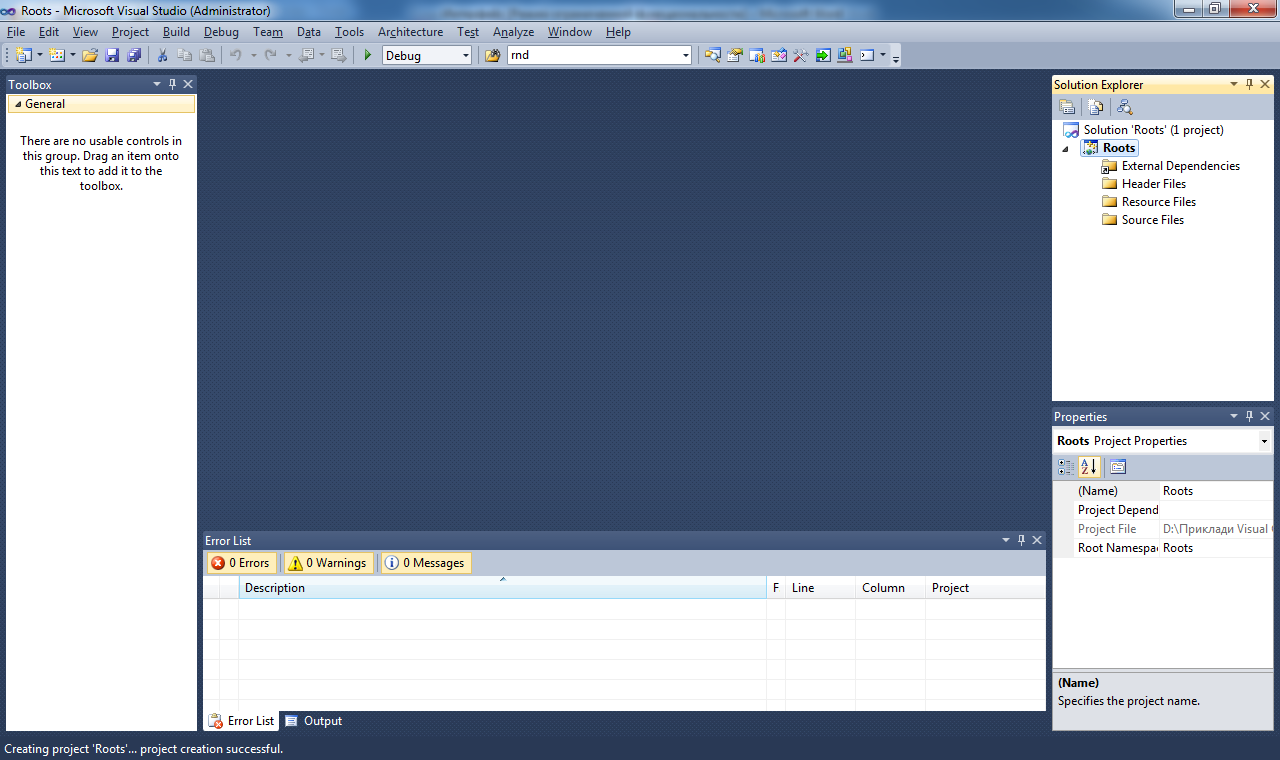The height and width of the screenshot is (760, 1280).
Task: Toggle auto-hide pin on Toolbox panel
Action: [x=172, y=85]
